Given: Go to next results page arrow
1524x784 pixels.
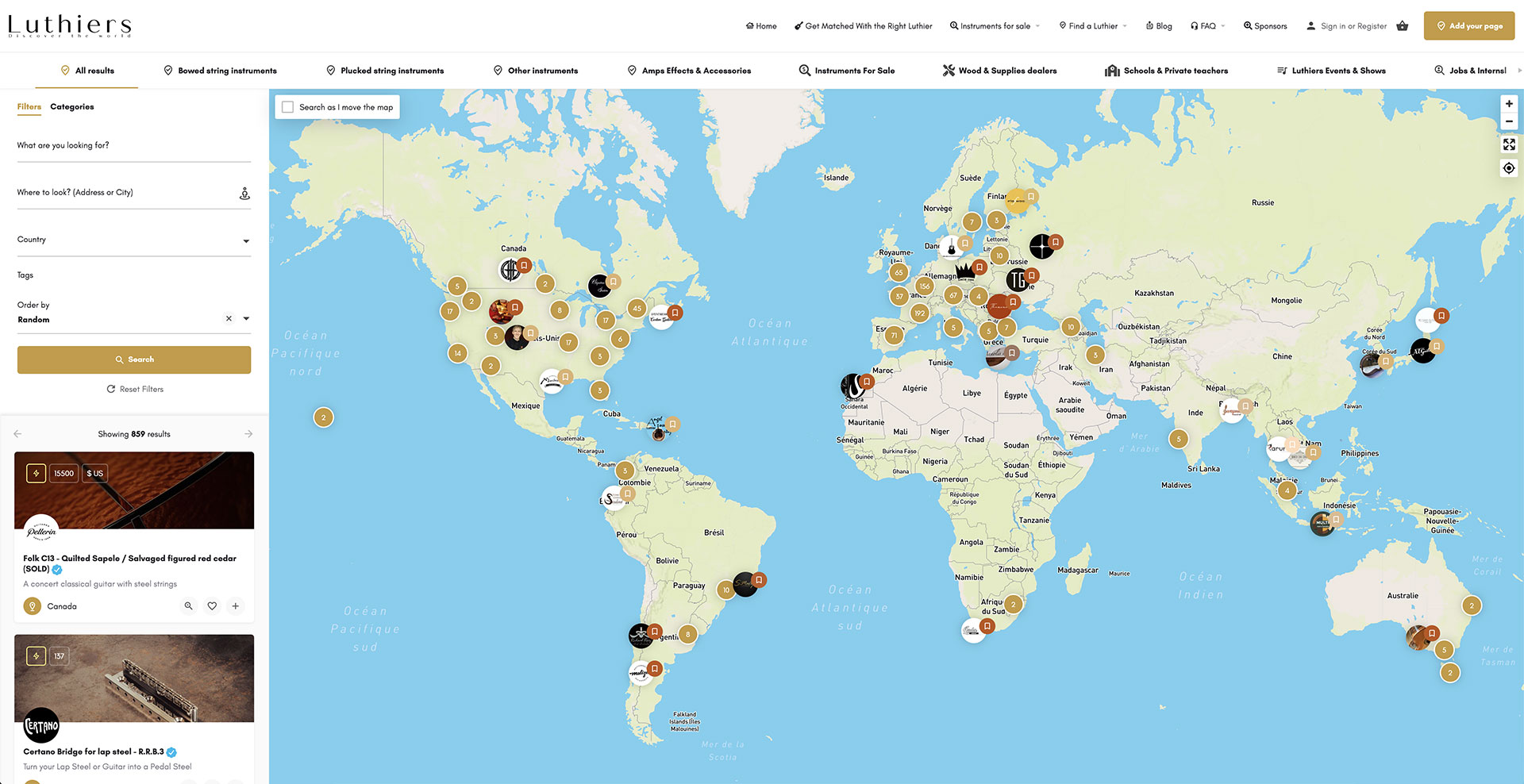Looking at the screenshot, I should pos(248,434).
